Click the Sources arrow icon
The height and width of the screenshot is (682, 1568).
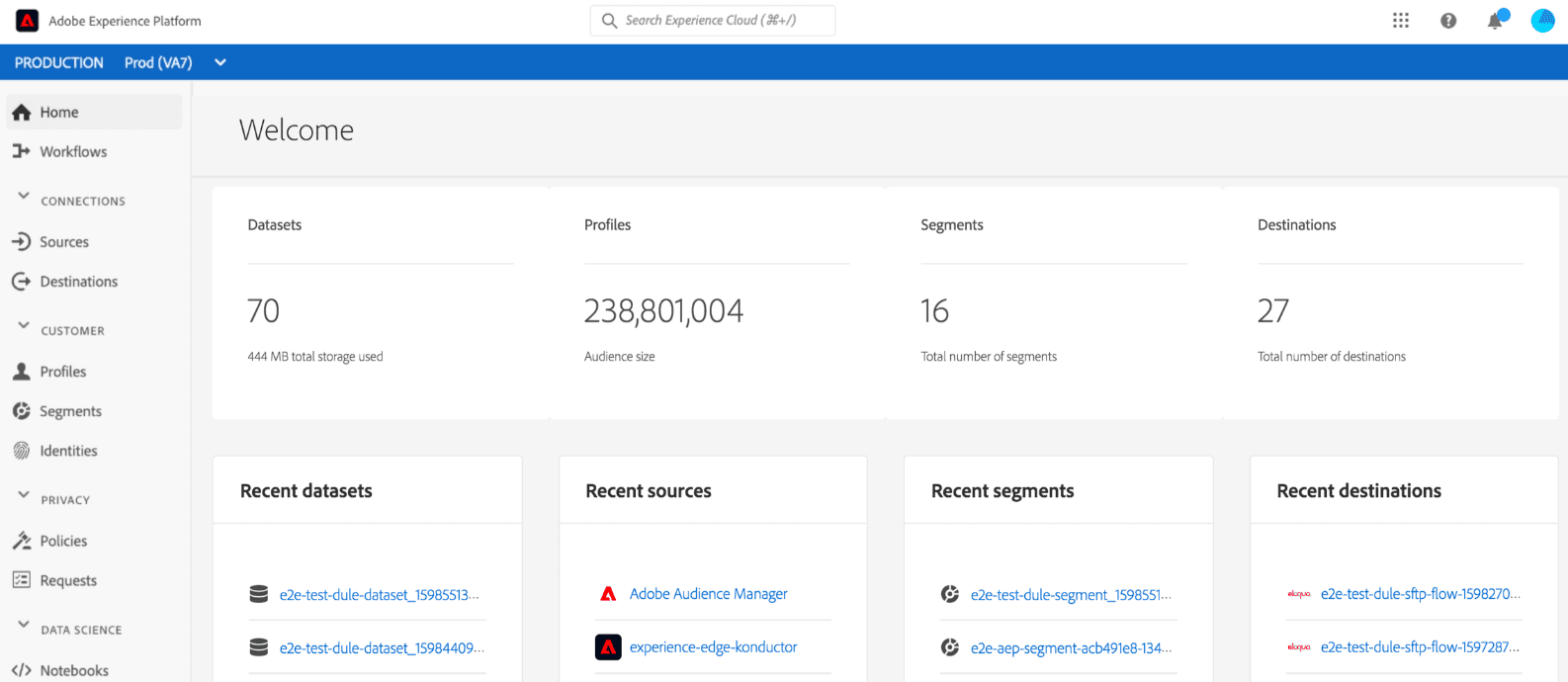click(x=22, y=241)
